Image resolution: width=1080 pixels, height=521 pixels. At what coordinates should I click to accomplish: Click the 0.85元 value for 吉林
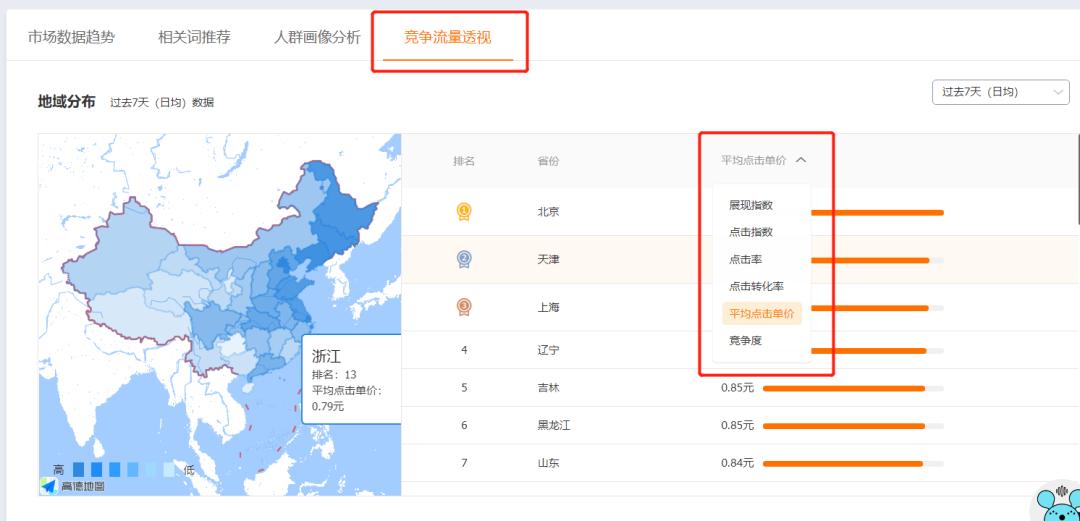[x=738, y=388]
